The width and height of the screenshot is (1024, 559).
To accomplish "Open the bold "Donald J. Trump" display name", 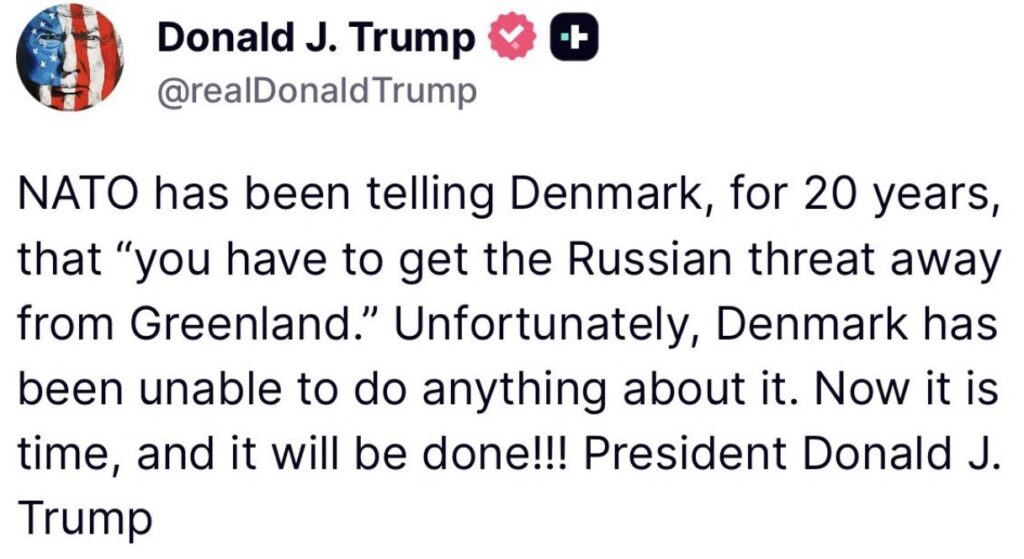I will point(316,38).
